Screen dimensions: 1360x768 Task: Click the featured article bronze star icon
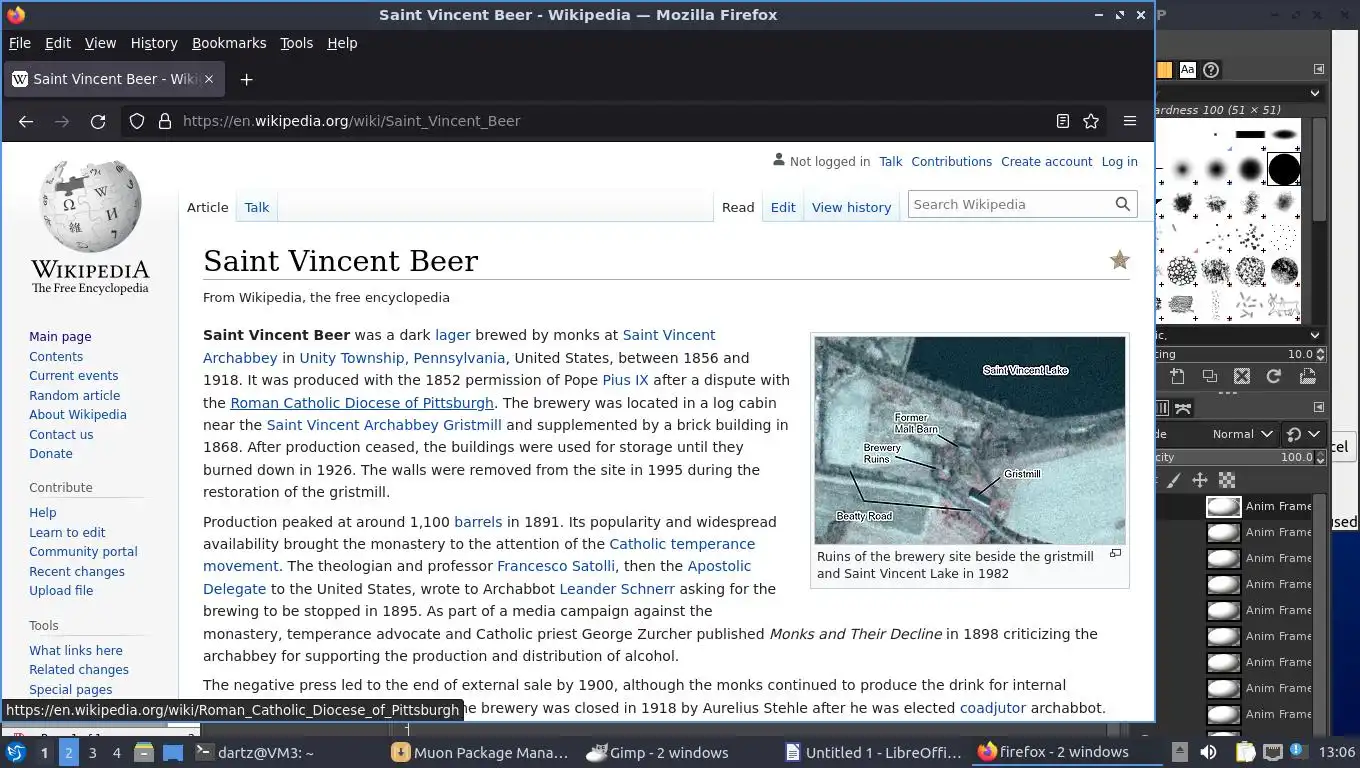[1119, 260]
